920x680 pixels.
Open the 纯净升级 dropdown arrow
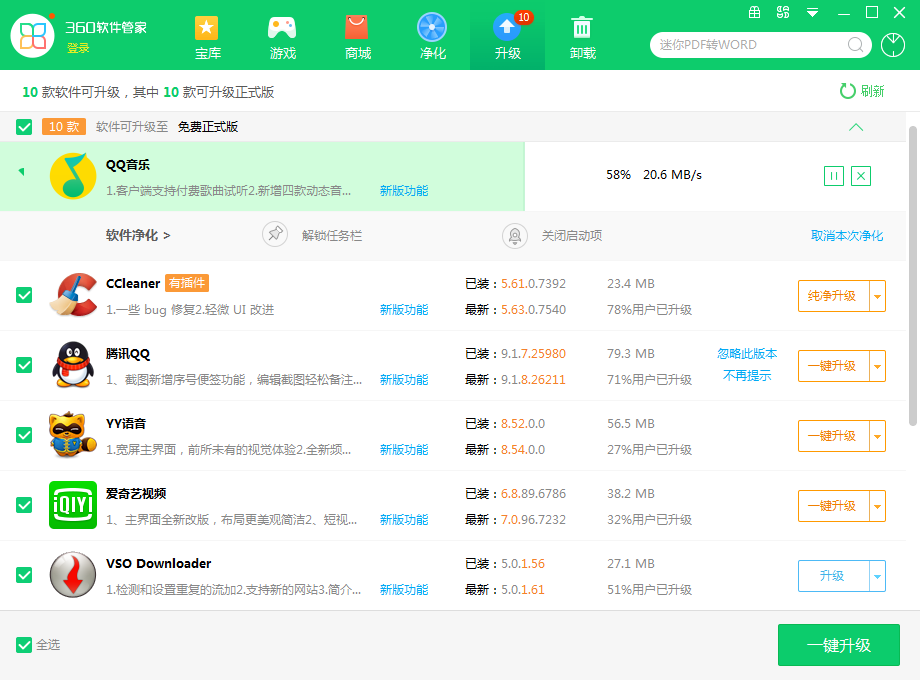[x=877, y=296]
